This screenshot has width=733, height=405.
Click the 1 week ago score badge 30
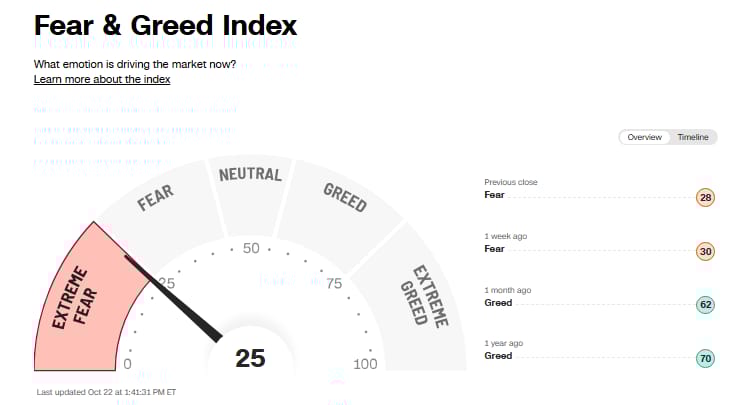click(705, 252)
